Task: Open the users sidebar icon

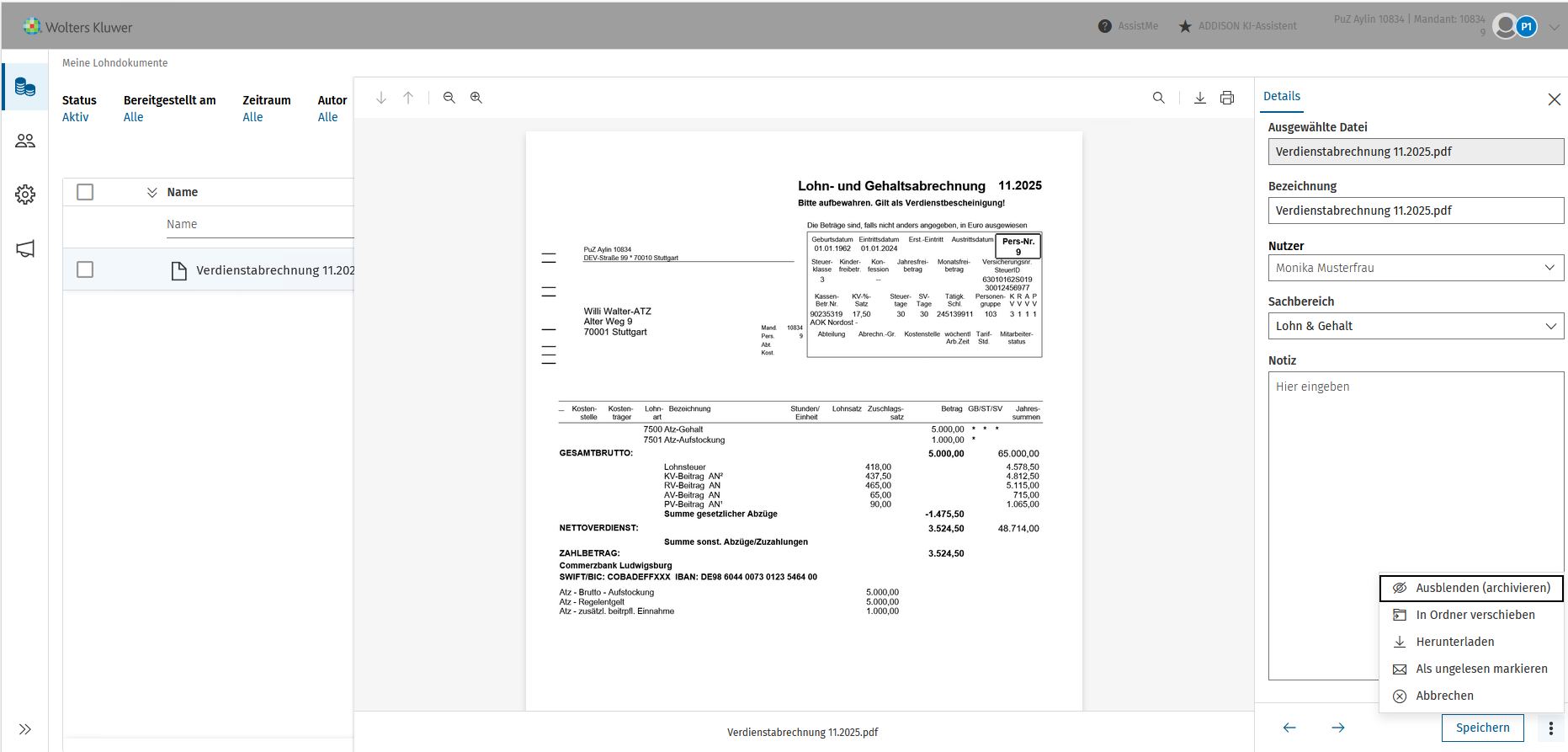Action: 25,141
